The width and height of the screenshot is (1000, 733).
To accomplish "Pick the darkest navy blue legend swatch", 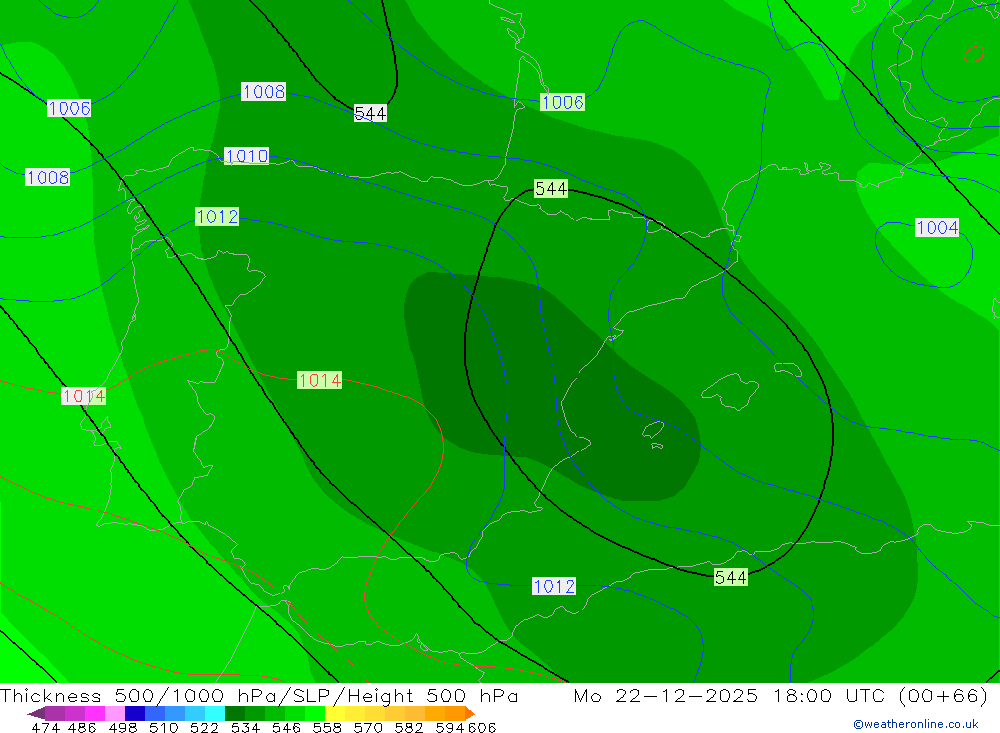I will click(135, 713).
